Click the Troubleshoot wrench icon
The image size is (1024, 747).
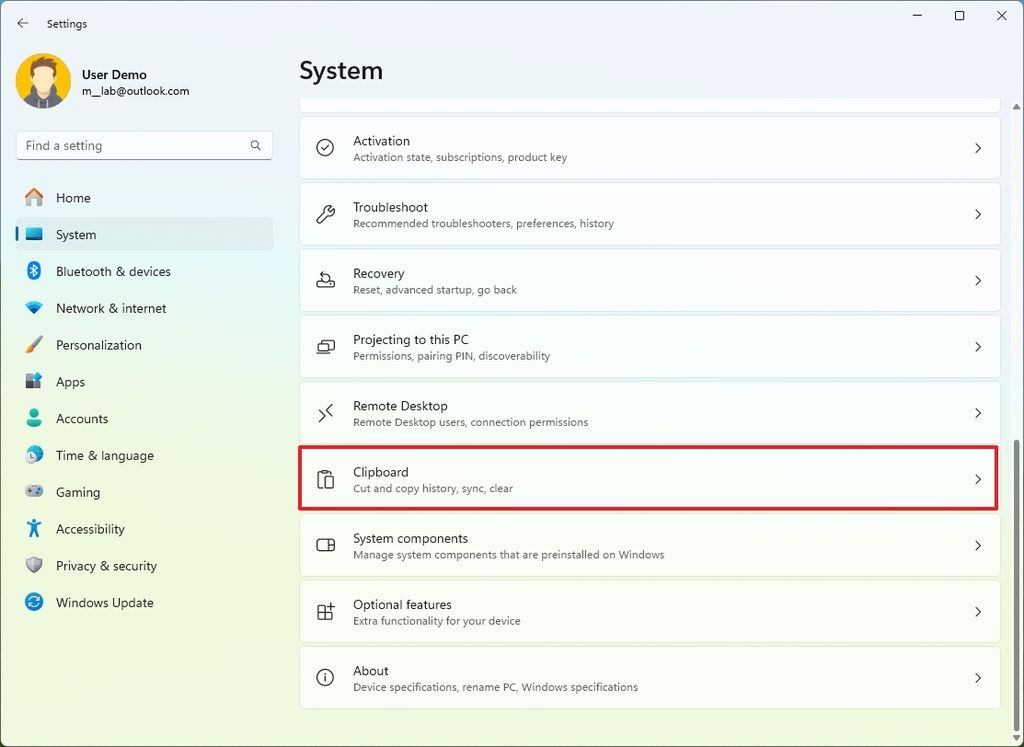(324, 214)
